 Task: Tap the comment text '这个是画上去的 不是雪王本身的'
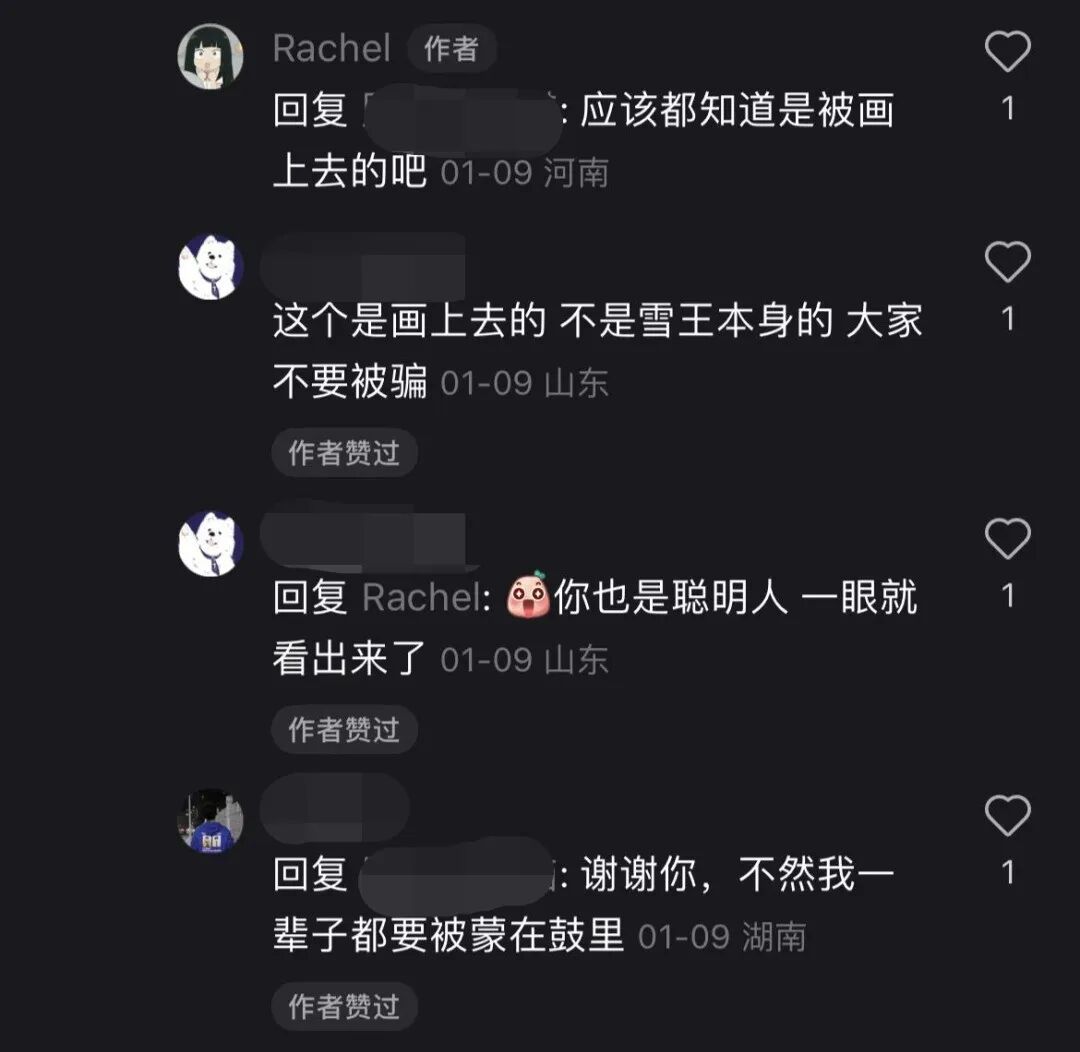click(x=552, y=321)
